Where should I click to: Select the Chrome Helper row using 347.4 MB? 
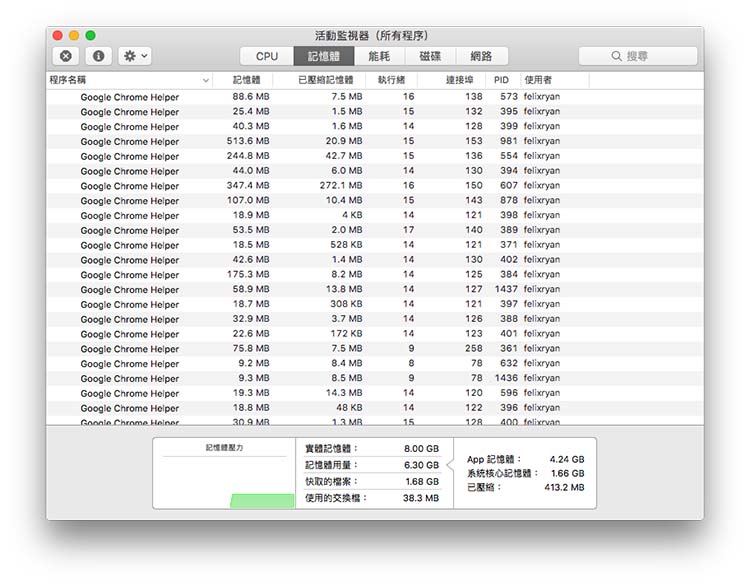coord(375,186)
